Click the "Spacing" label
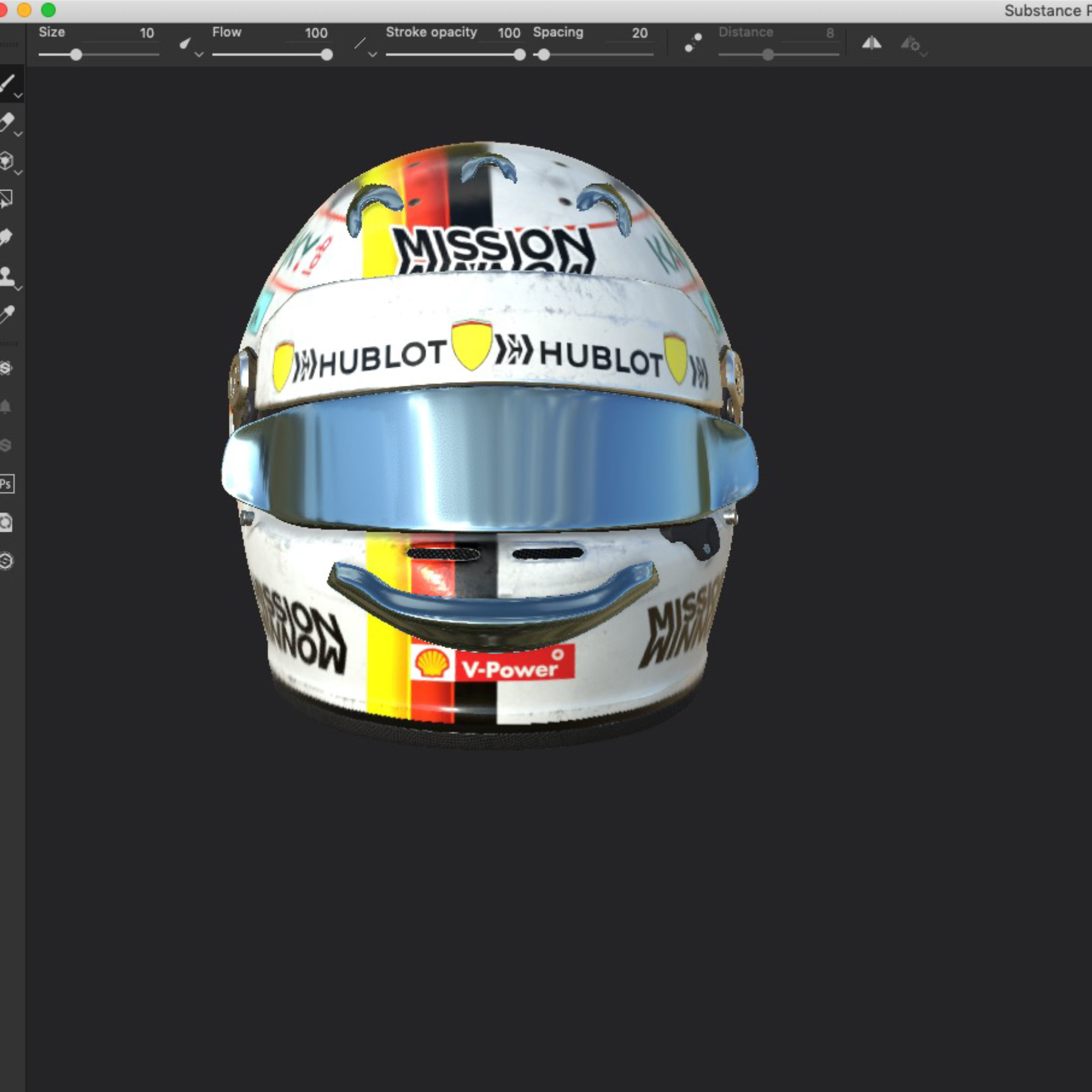 click(558, 32)
